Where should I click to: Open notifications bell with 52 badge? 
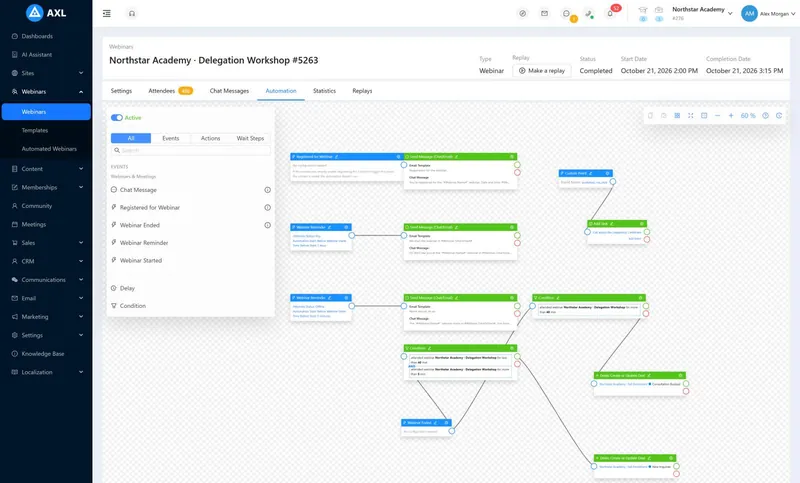pos(610,14)
